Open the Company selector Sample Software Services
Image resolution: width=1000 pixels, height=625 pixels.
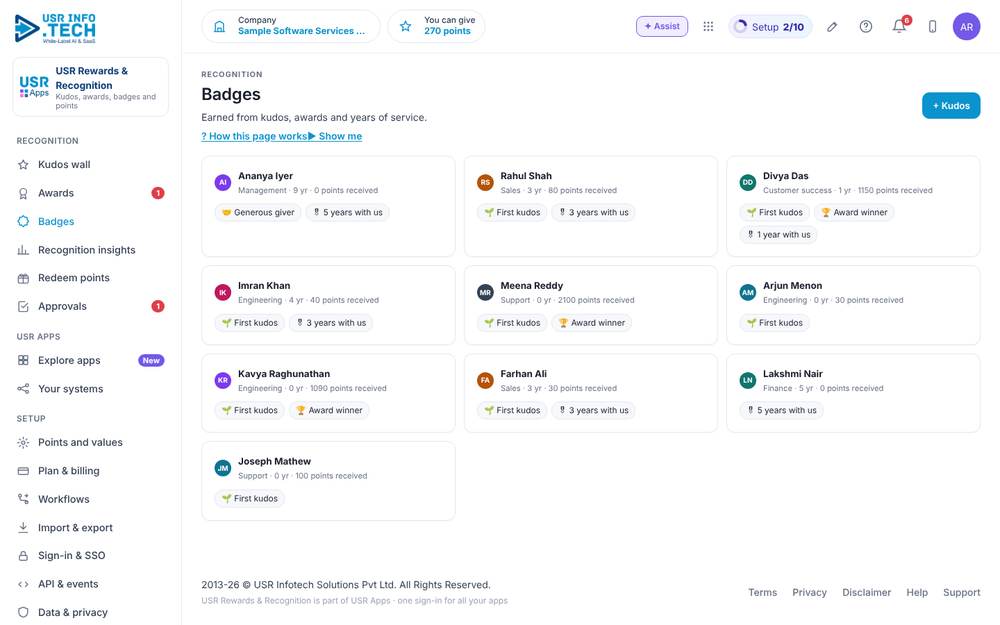point(291,26)
